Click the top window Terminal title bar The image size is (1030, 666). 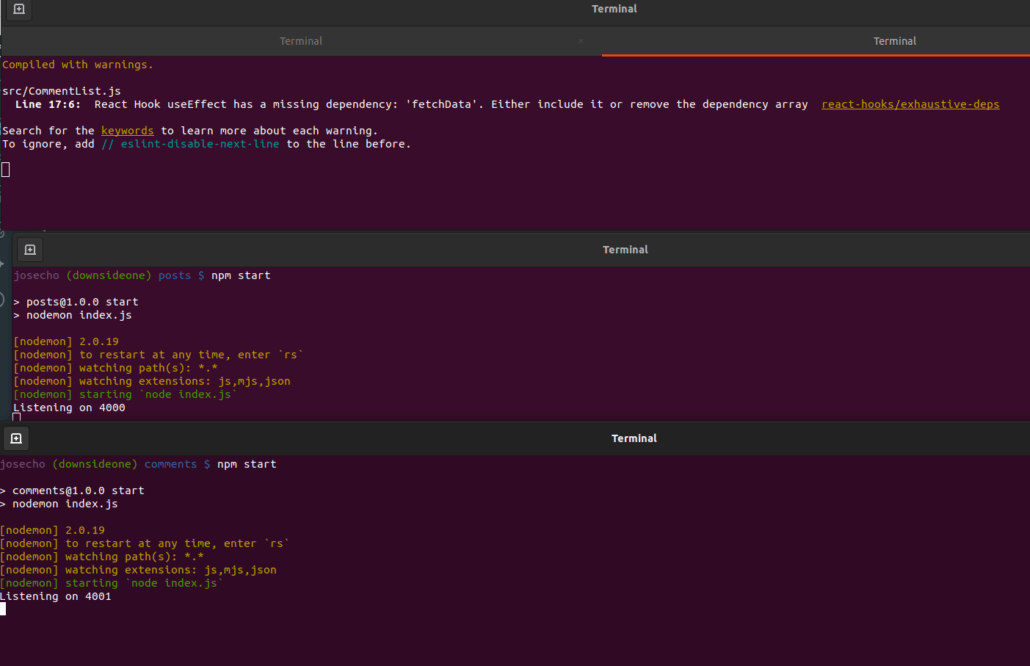pos(614,9)
